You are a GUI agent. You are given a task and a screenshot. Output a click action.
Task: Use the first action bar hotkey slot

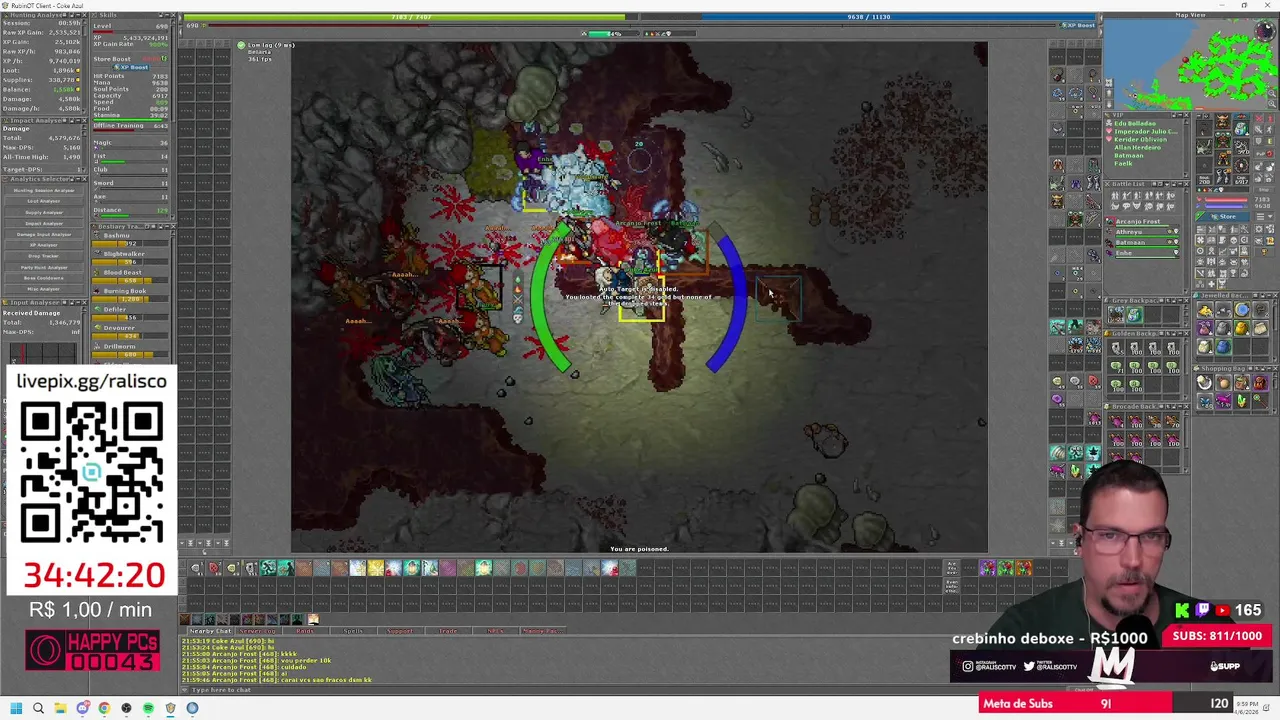(196, 568)
